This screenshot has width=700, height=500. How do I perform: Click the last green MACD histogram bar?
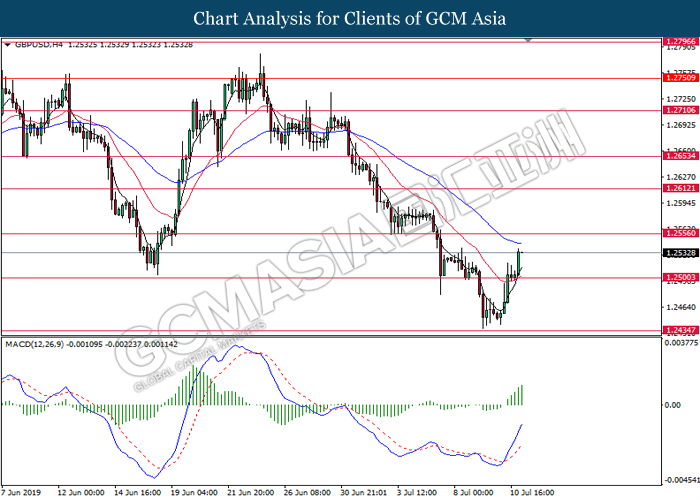tap(521, 395)
